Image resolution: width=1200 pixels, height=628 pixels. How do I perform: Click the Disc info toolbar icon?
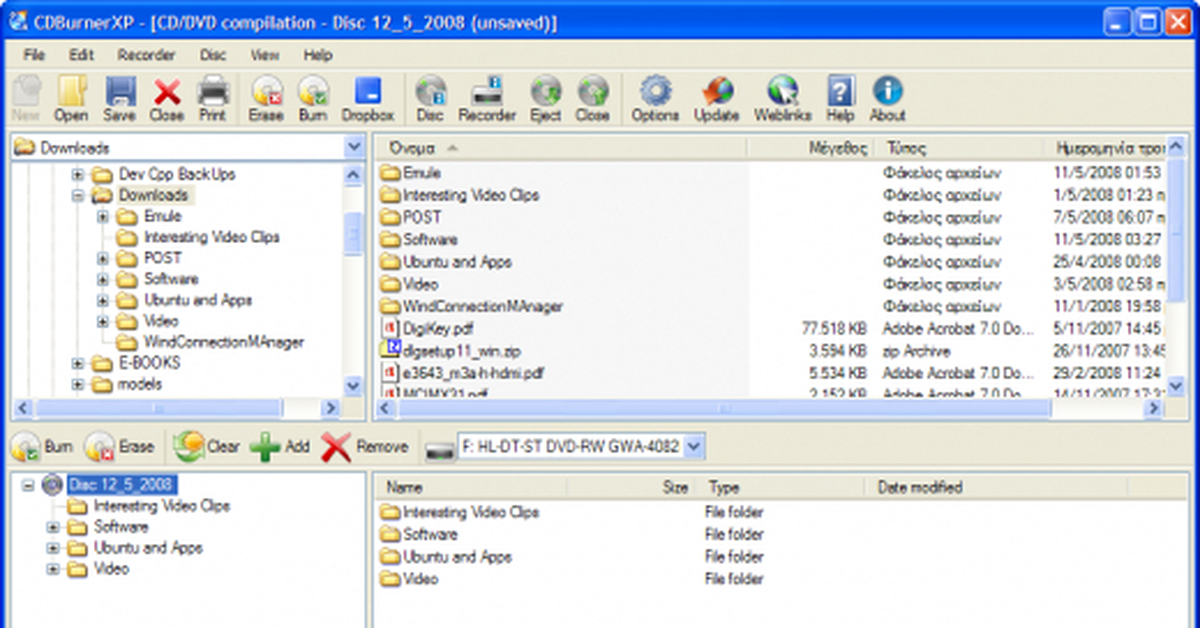pyautogui.click(x=430, y=99)
